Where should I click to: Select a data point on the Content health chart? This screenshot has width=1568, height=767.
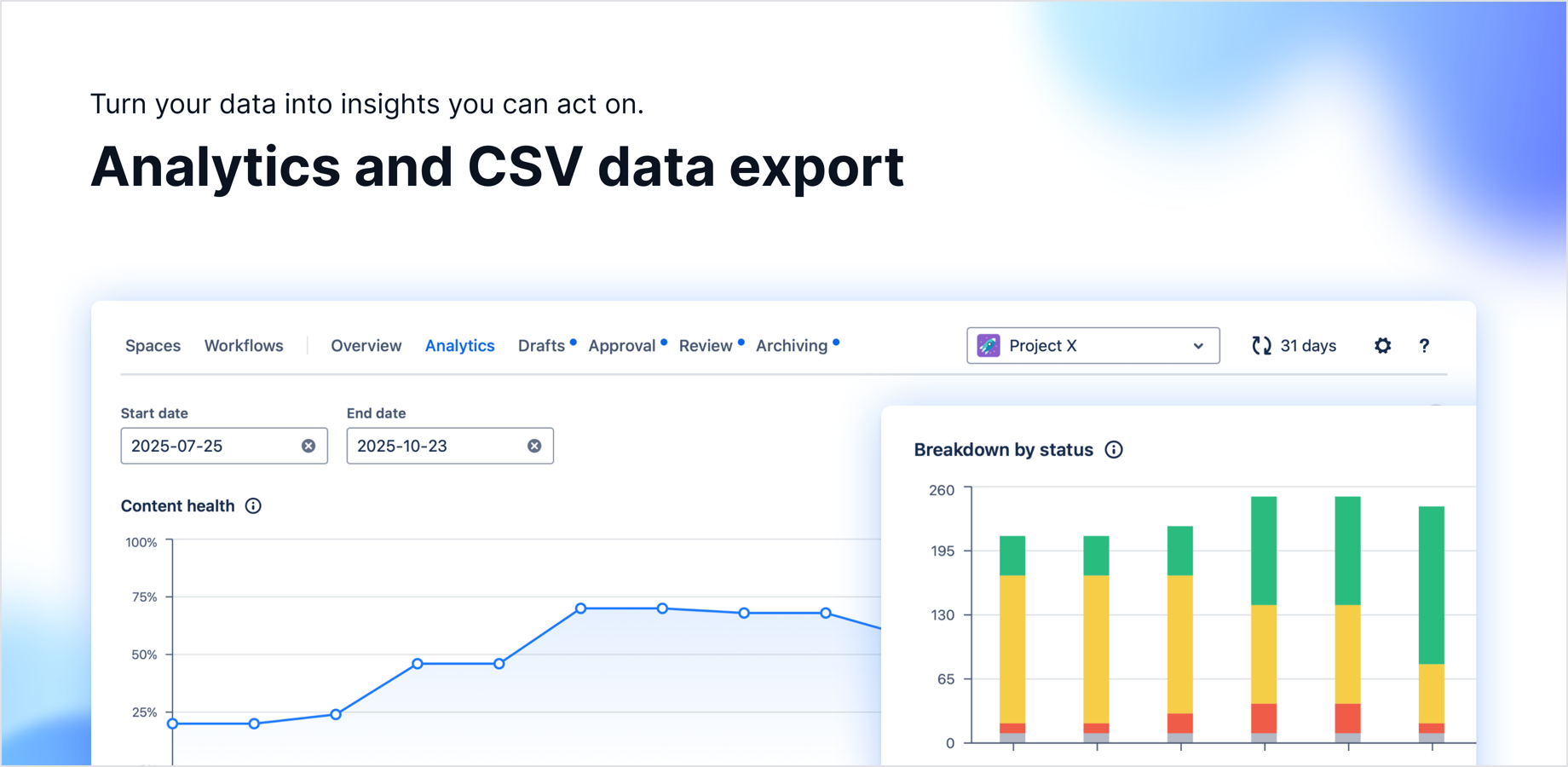pos(580,608)
